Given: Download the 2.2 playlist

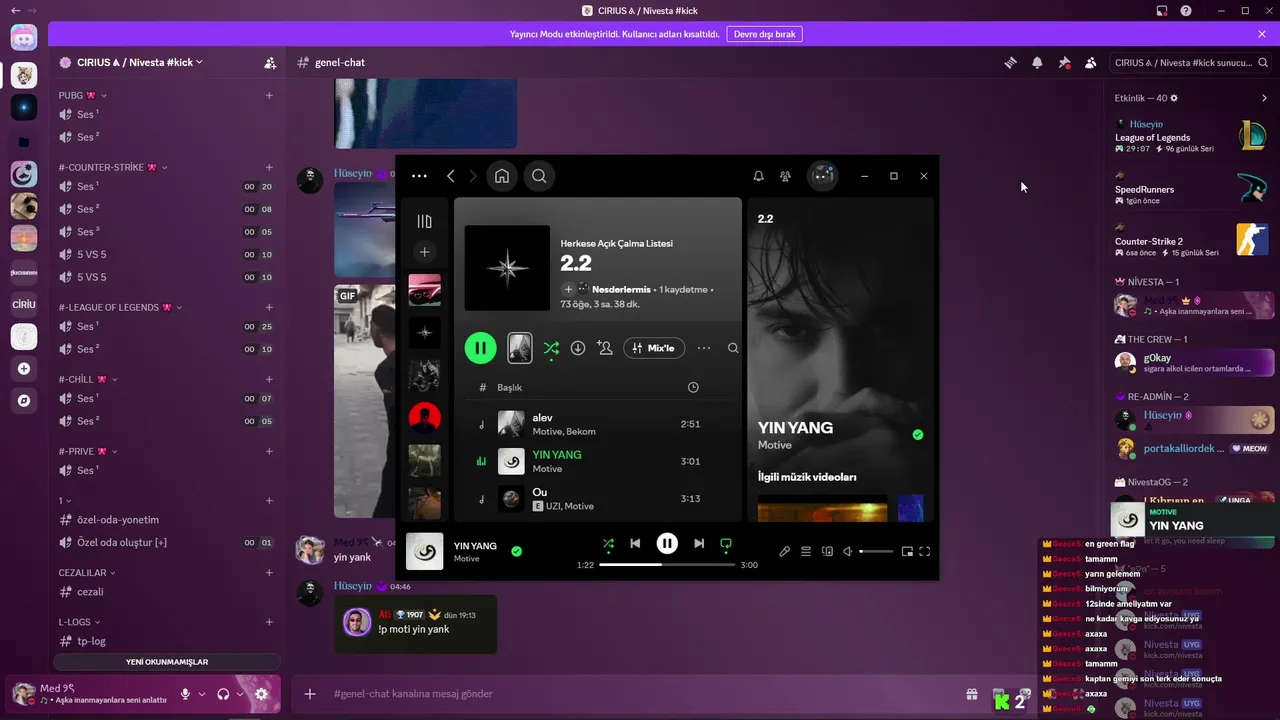Looking at the screenshot, I should pyautogui.click(x=578, y=348).
